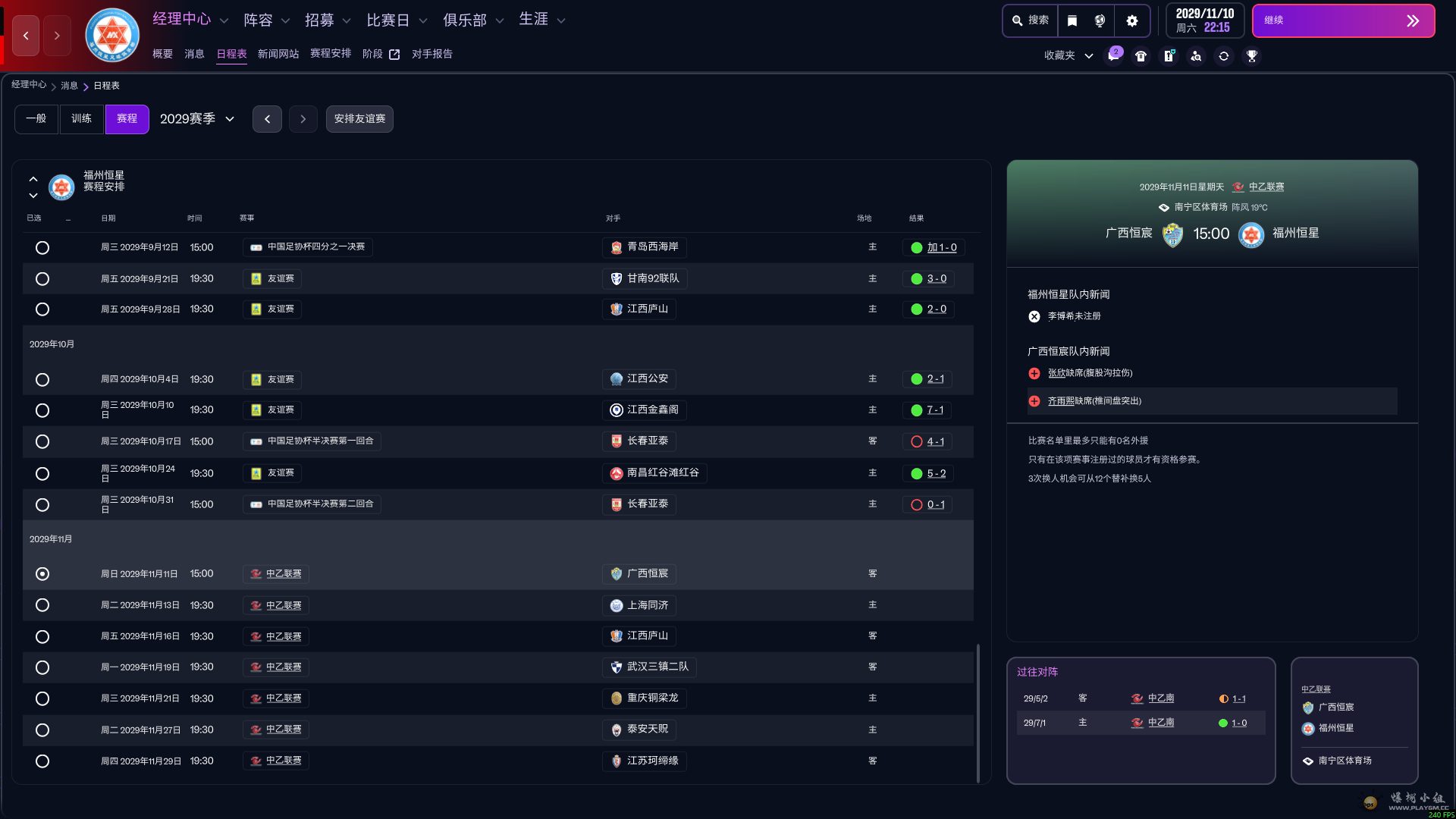1456x819 pixels.
Task: Click the fixture list vertical scrollbar
Action: click(x=977, y=711)
